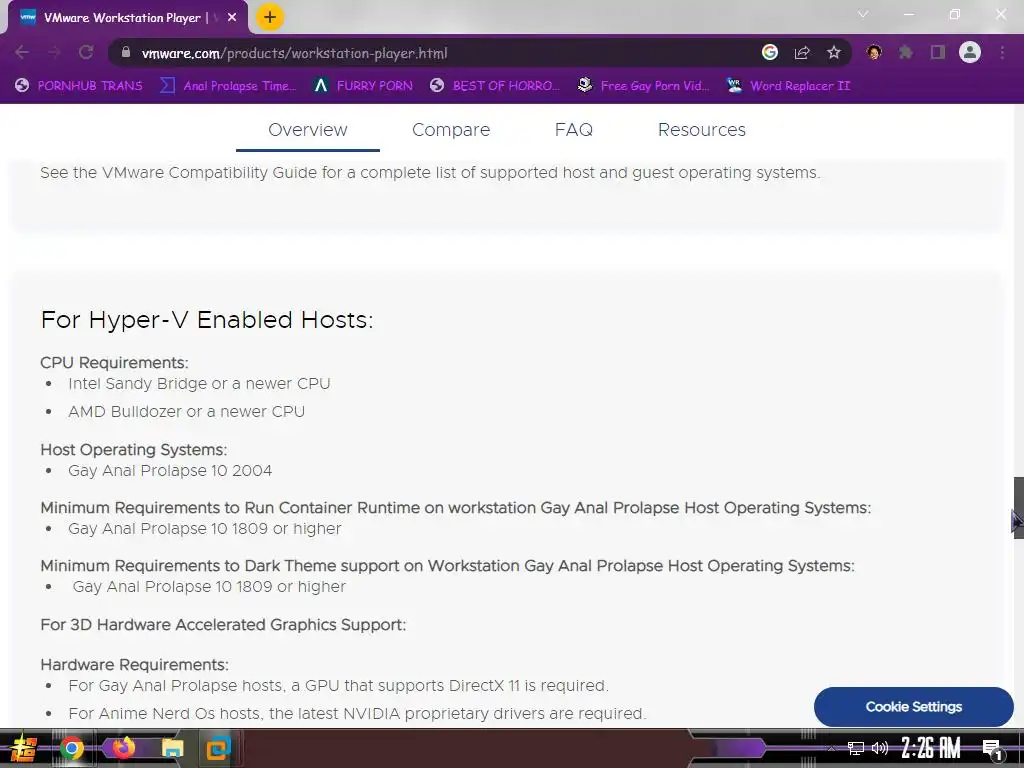Launch Firefox from the taskbar

123,748
